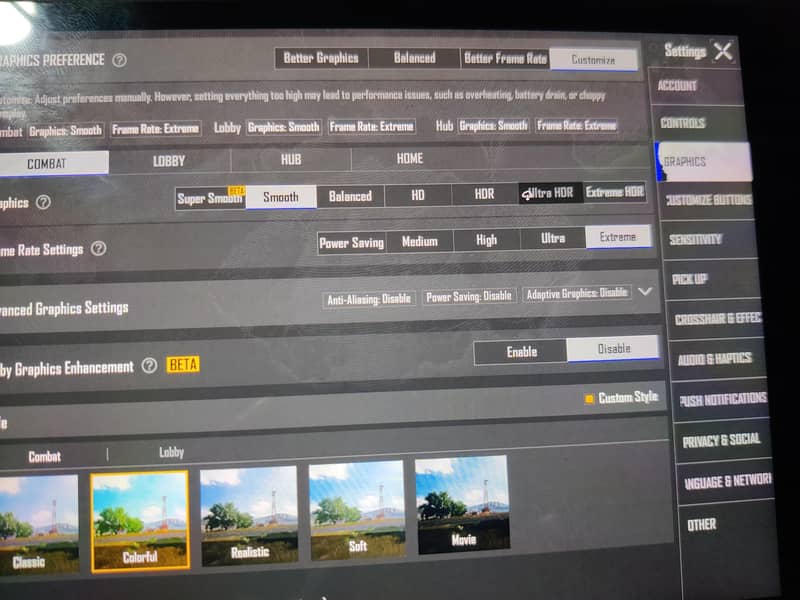Set frame rate to Ultra
The height and width of the screenshot is (600, 800).
553,238
